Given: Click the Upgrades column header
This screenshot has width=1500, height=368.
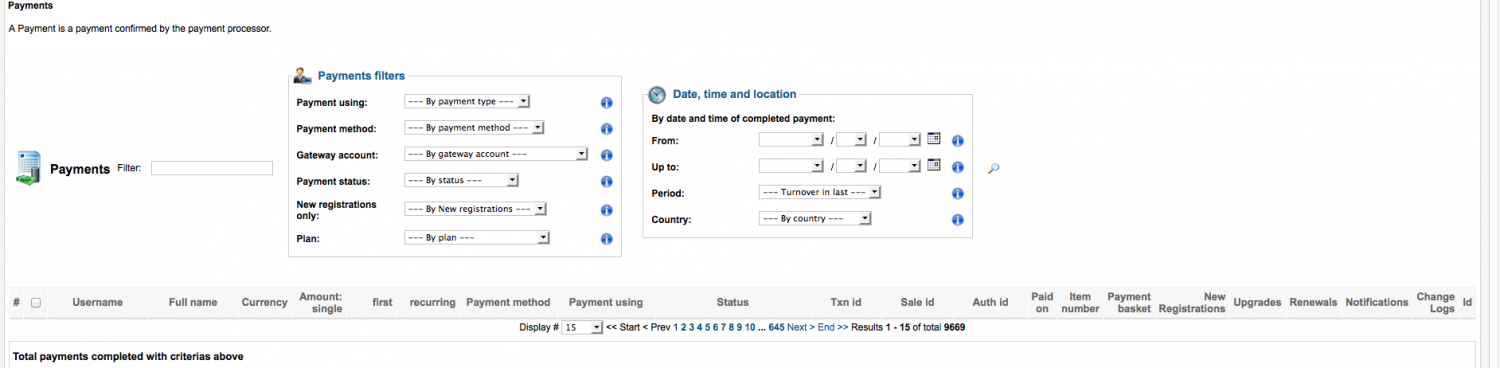Looking at the screenshot, I should [x=1258, y=302].
